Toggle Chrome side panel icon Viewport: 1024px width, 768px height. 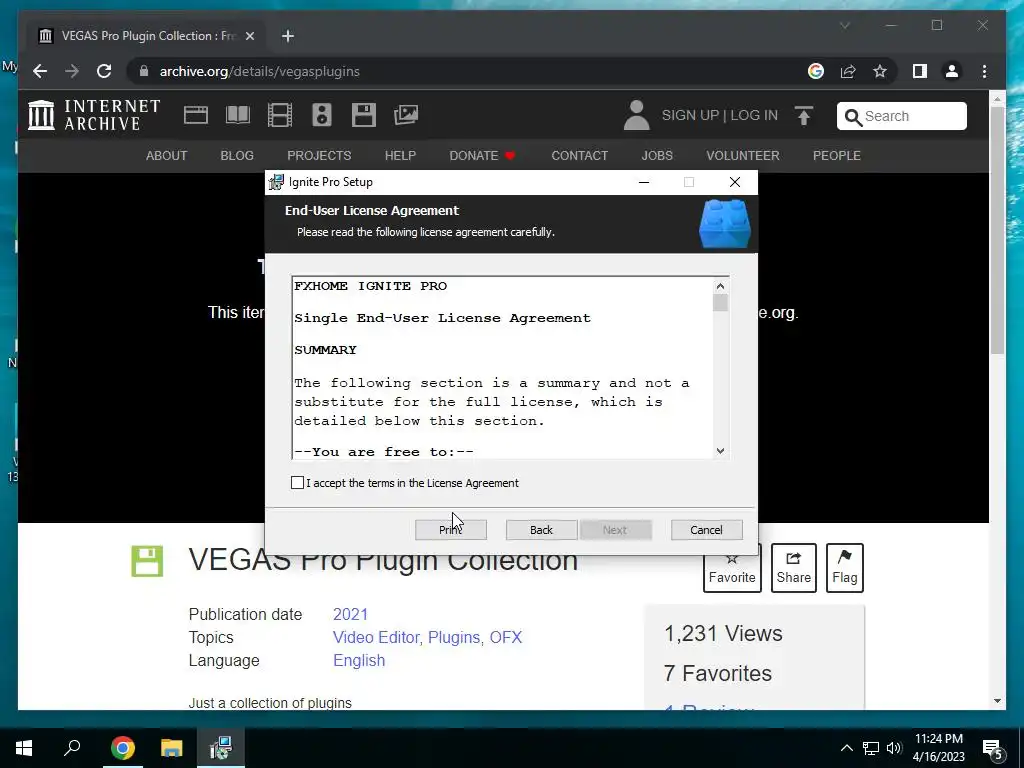(x=920, y=71)
